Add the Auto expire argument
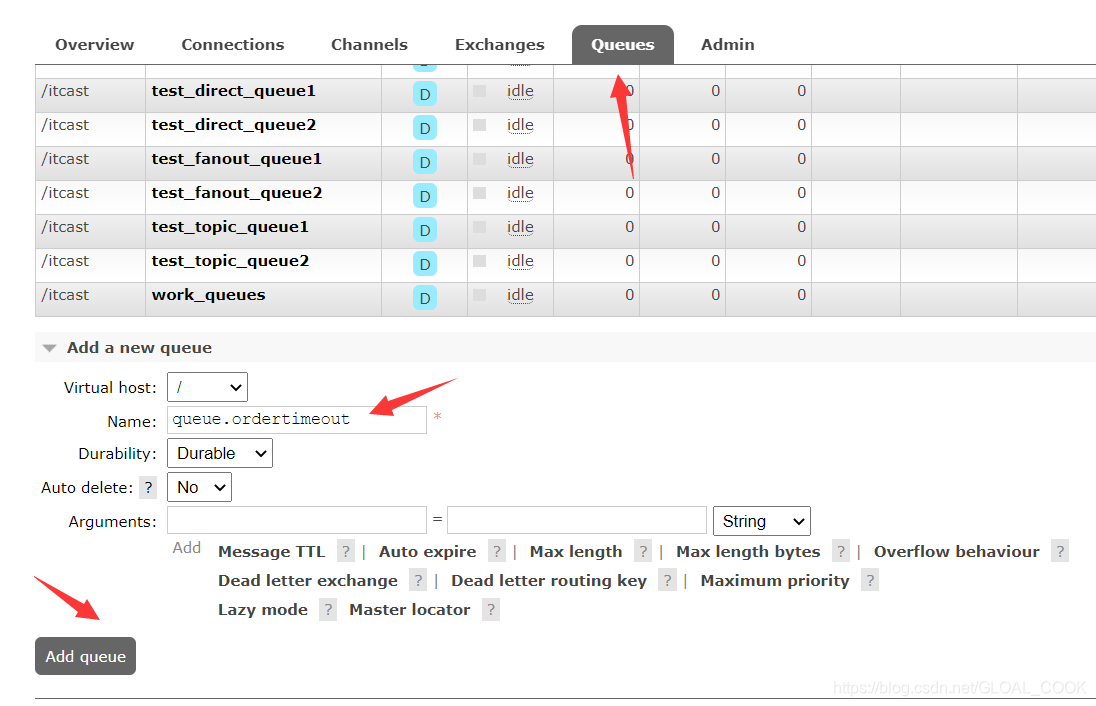 click(x=428, y=552)
